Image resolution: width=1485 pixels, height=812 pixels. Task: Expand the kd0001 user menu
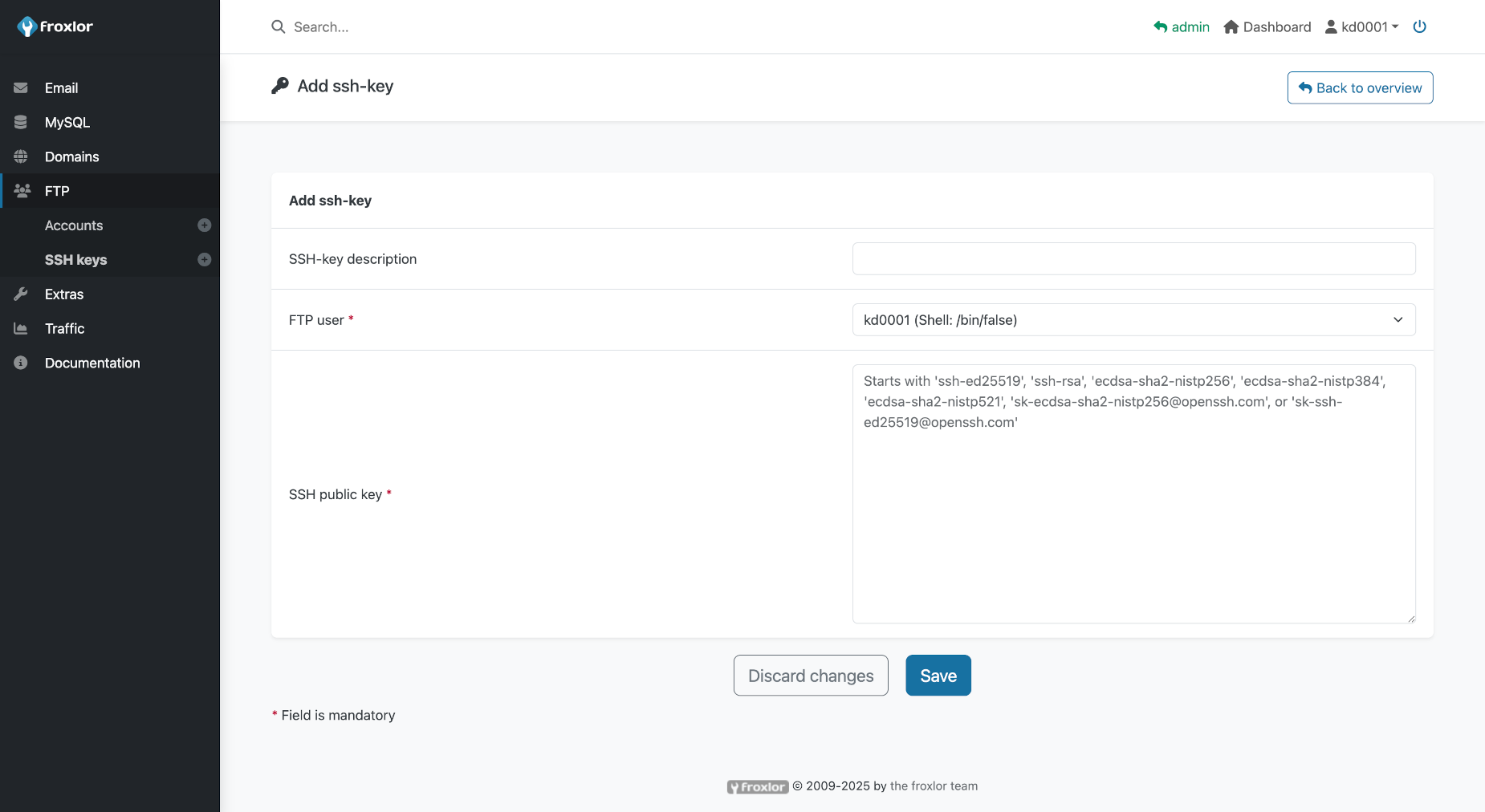click(1362, 26)
